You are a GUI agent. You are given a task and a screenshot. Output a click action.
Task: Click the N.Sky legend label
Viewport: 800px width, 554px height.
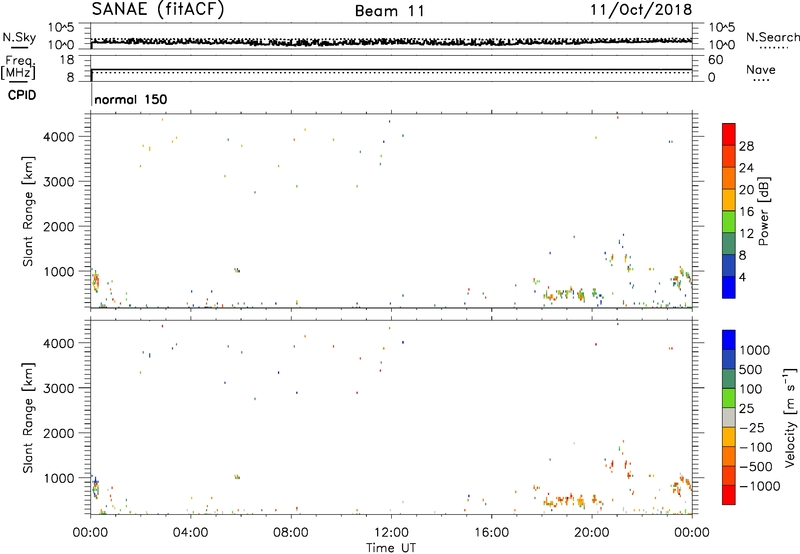[x=19, y=37]
